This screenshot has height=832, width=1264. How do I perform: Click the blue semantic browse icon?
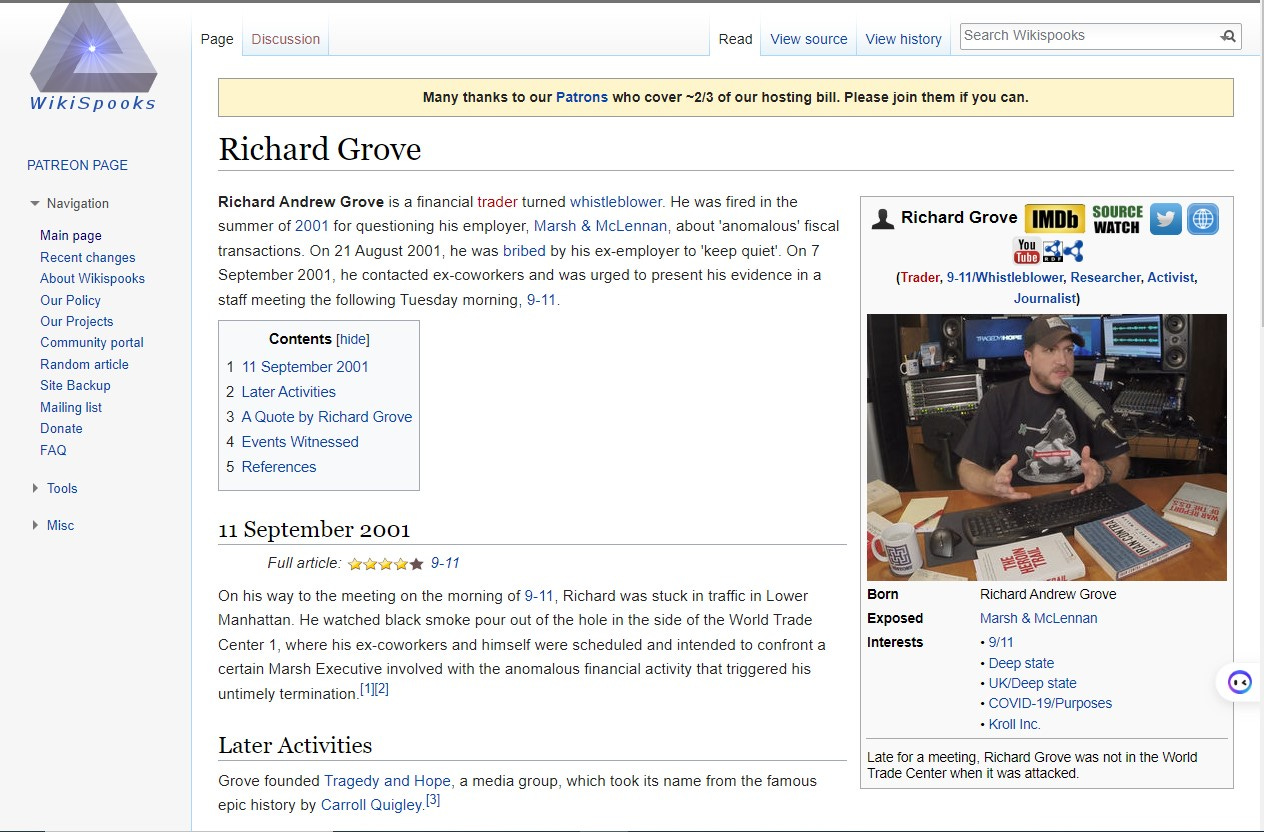point(1074,250)
